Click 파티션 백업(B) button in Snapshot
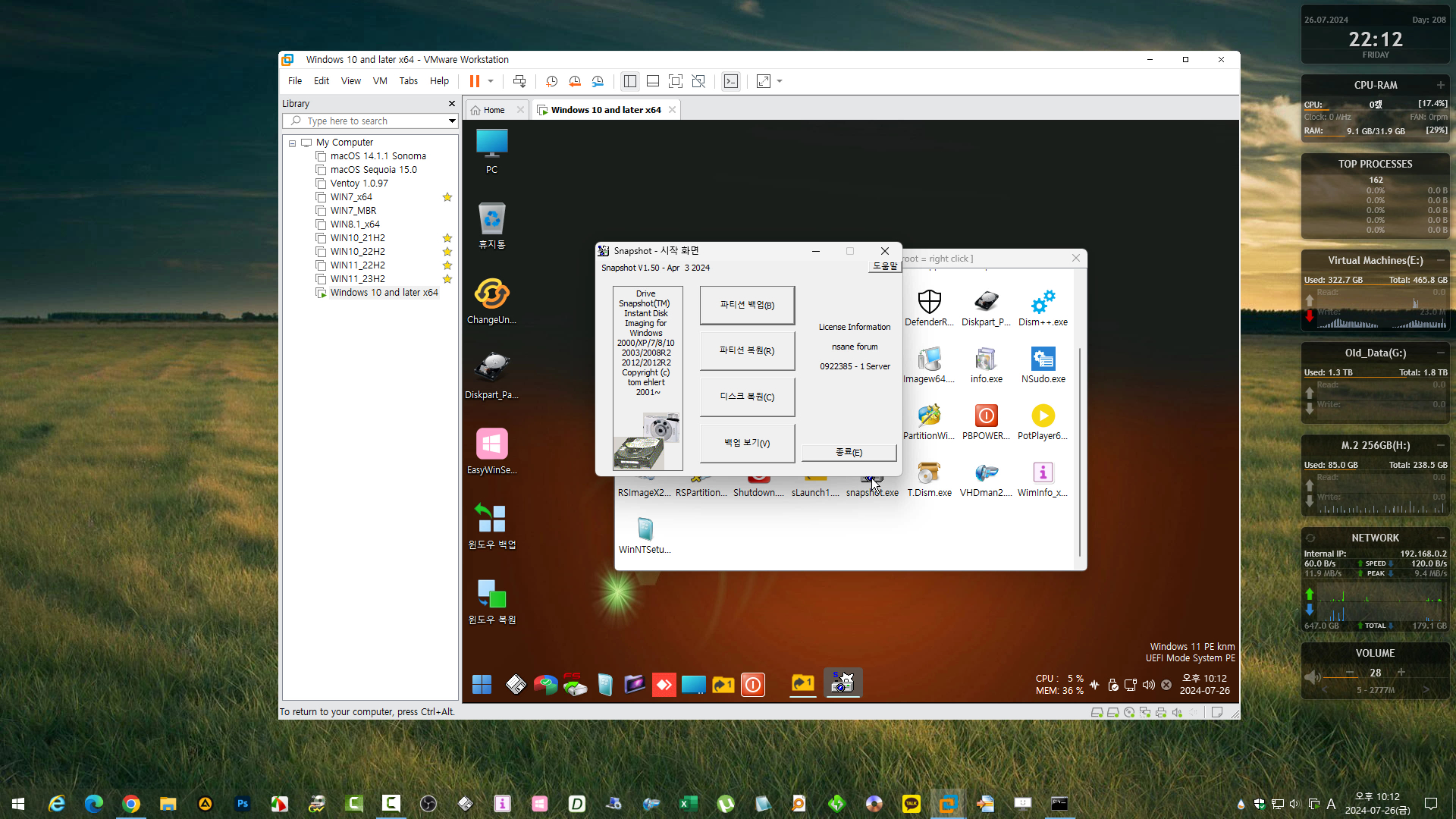1456x819 pixels. coord(747,305)
